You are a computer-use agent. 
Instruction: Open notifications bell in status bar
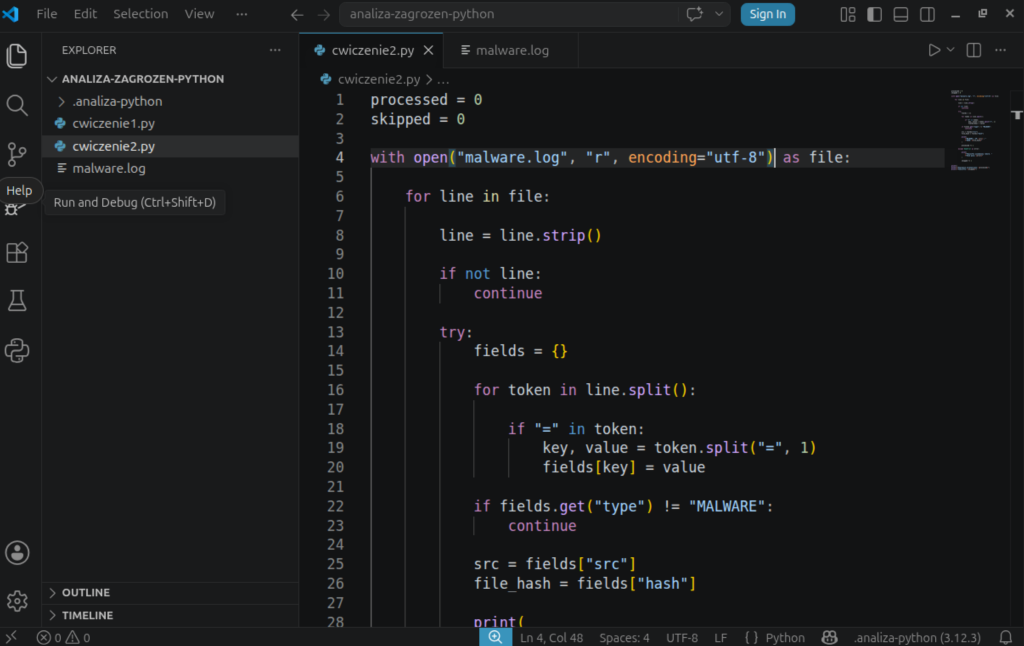[1006, 638]
